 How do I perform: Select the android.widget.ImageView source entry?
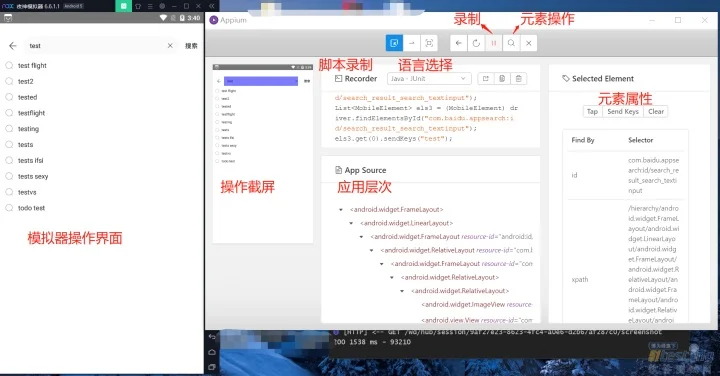[476, 304]
